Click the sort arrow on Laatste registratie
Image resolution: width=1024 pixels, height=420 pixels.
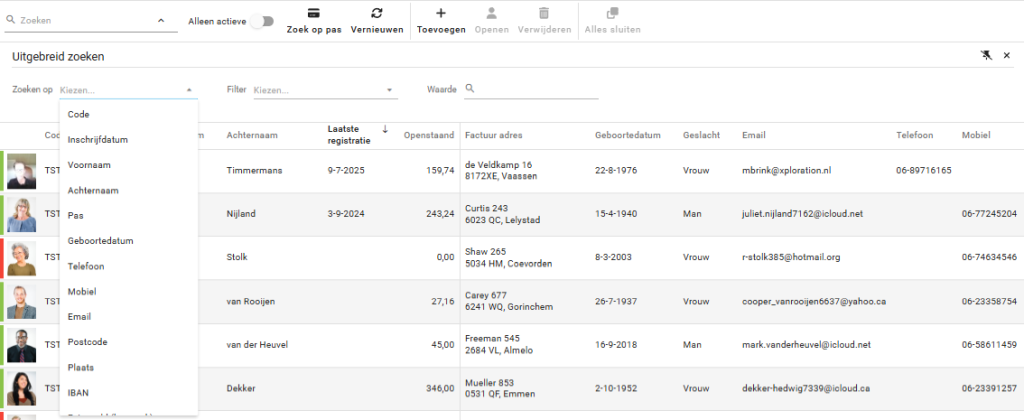coord(386,128)
